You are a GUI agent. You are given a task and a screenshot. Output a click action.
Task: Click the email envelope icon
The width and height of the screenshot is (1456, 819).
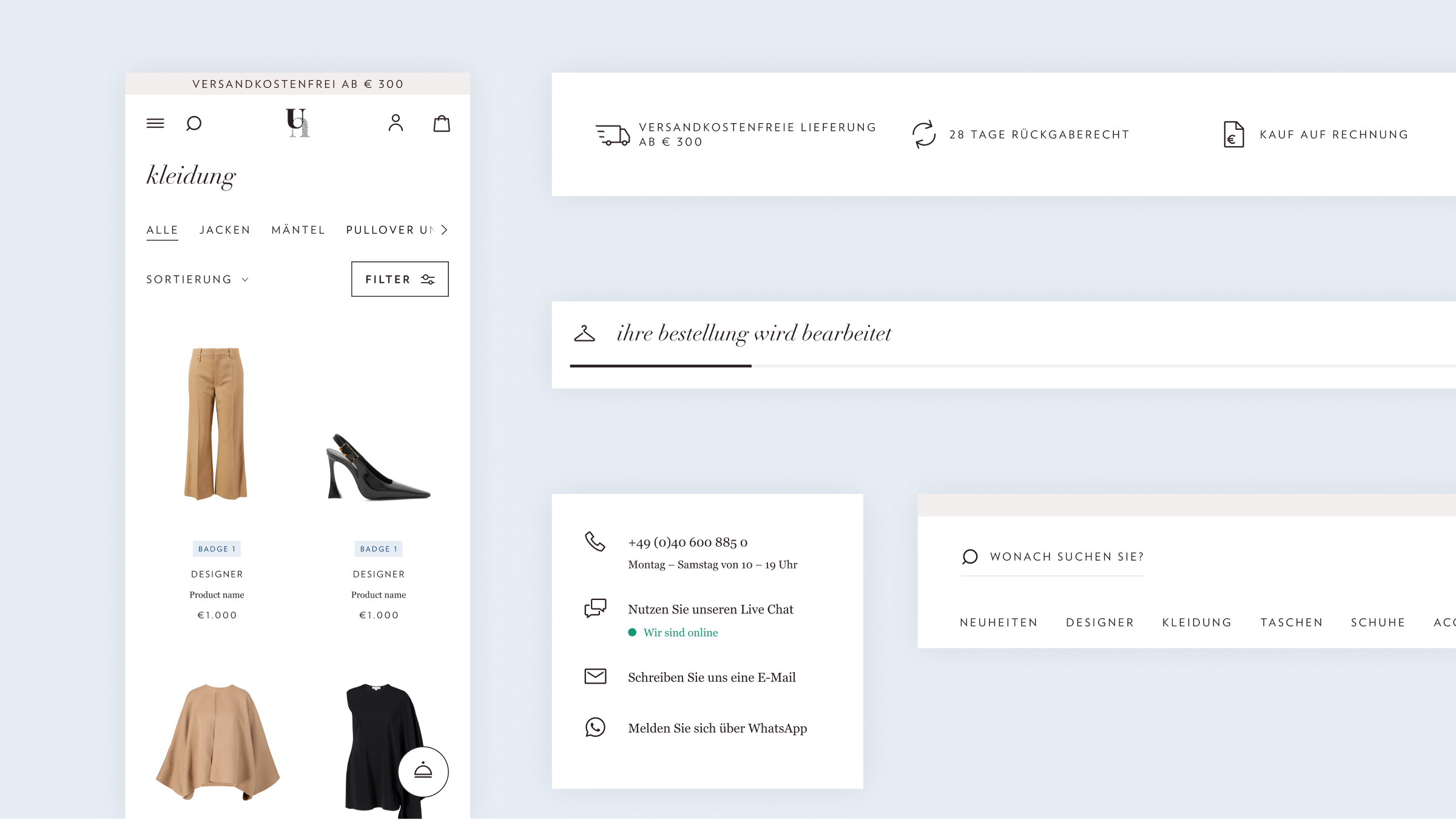pyautogui.click(x=595, y=676)
